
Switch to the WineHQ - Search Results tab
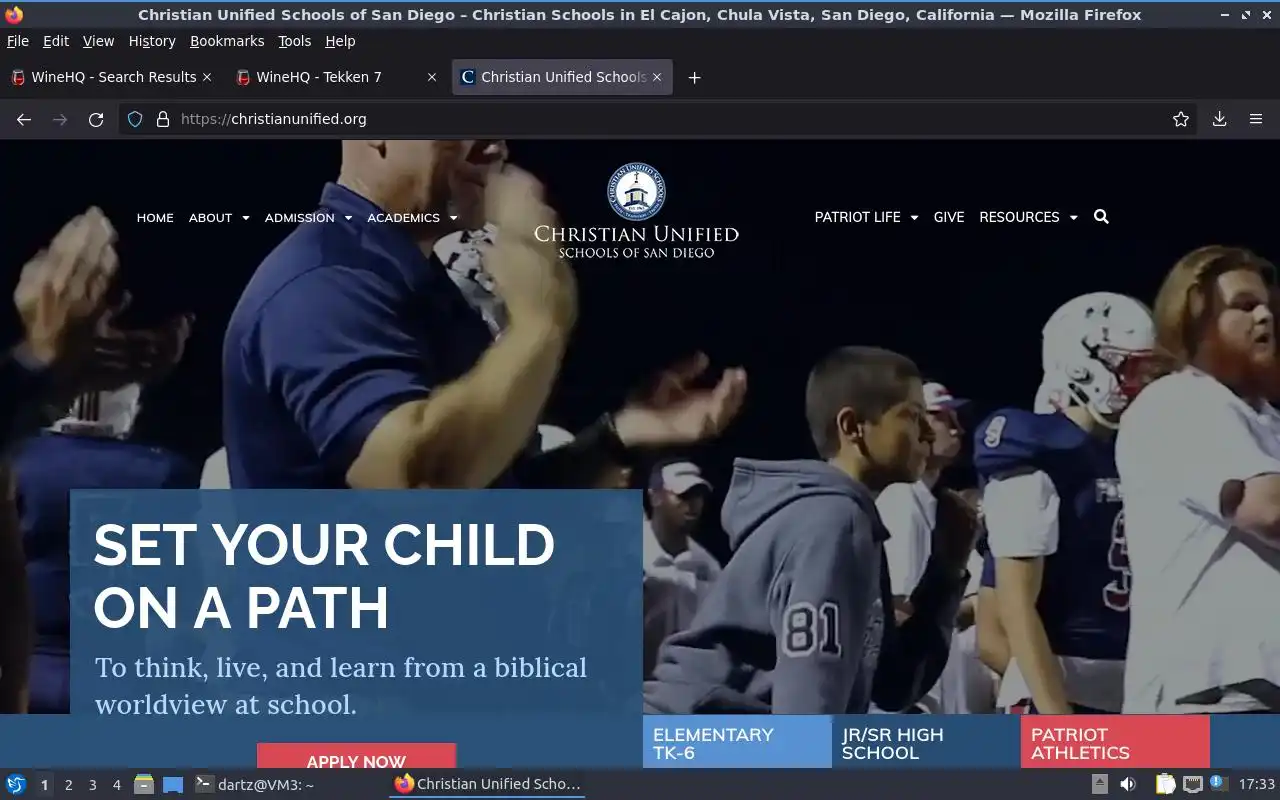[112, 77]
